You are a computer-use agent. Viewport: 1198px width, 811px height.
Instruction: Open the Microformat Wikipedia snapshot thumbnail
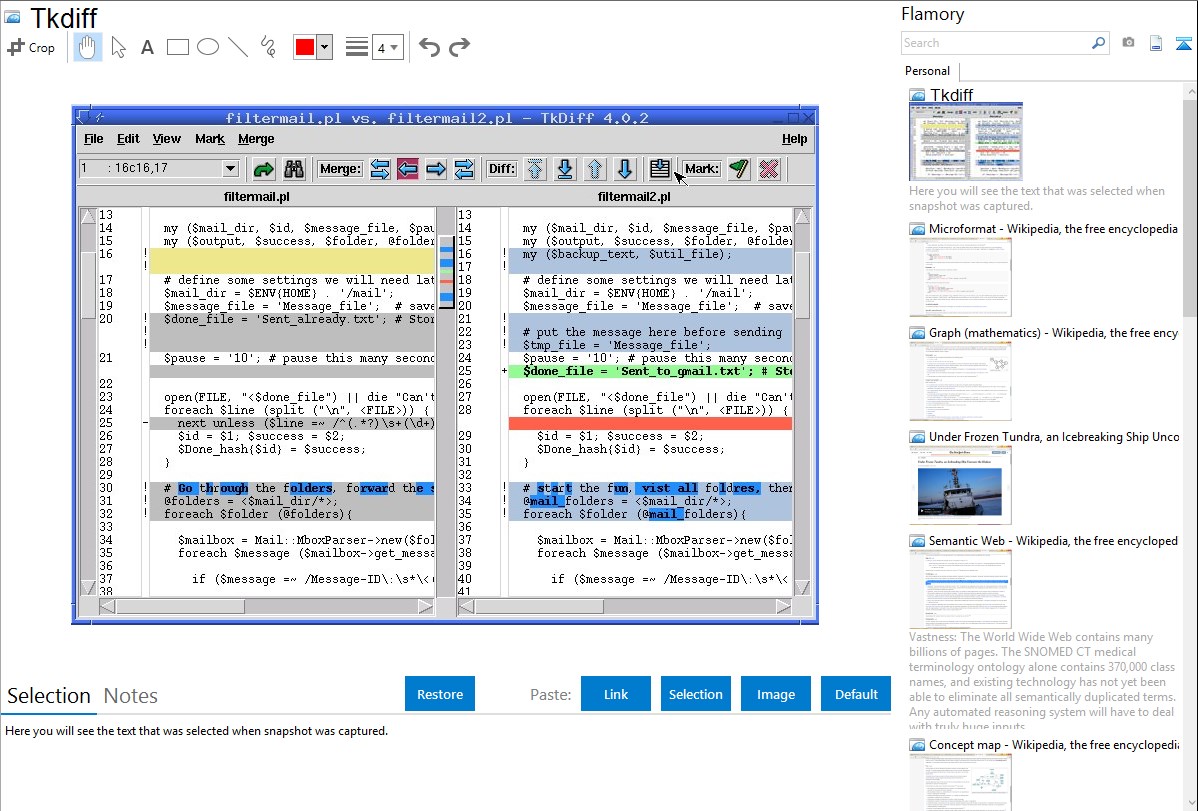coord(960,277)
